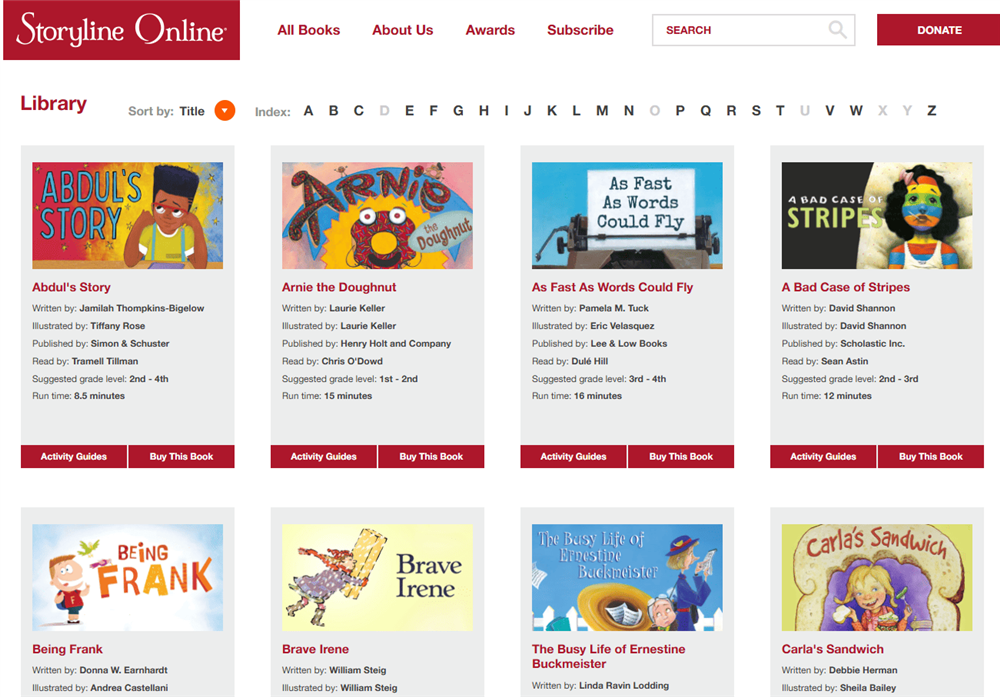Jump to index letter V
This screenshot has height=697, width=1000.
(830, 111)
